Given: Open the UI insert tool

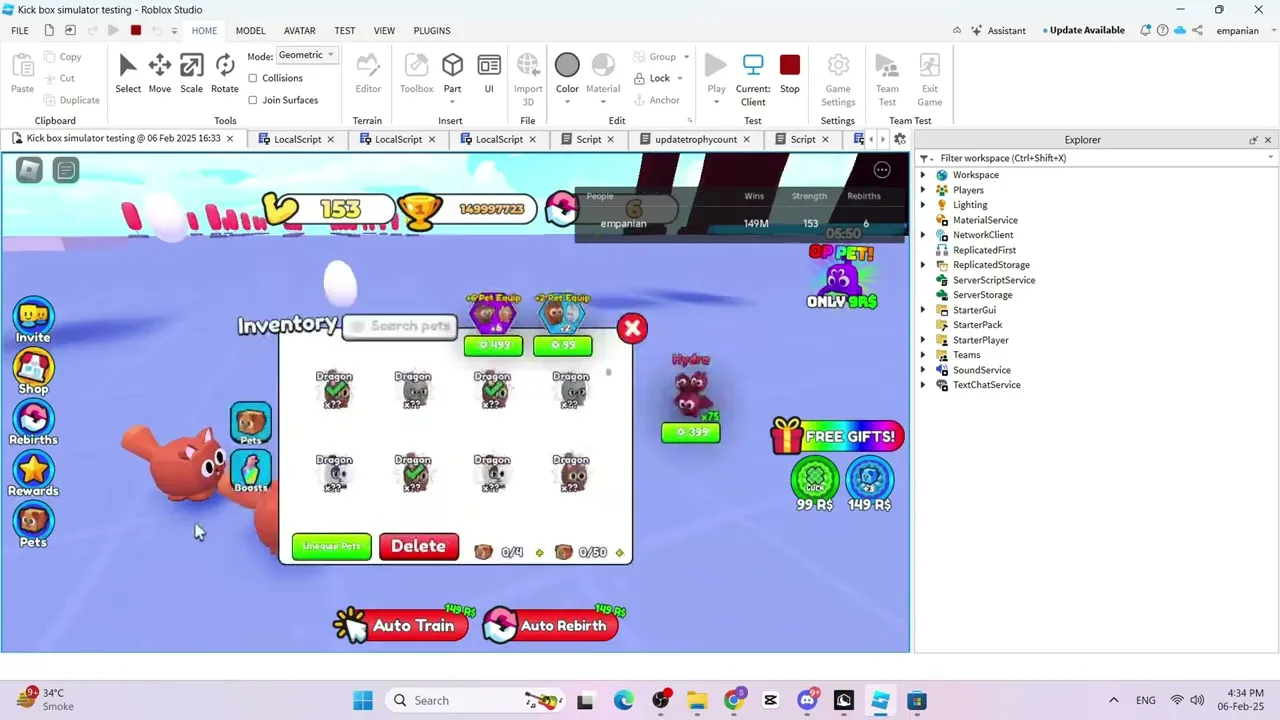Looking at the screenshot, I should pyautogui.click(x=489, y=74).
